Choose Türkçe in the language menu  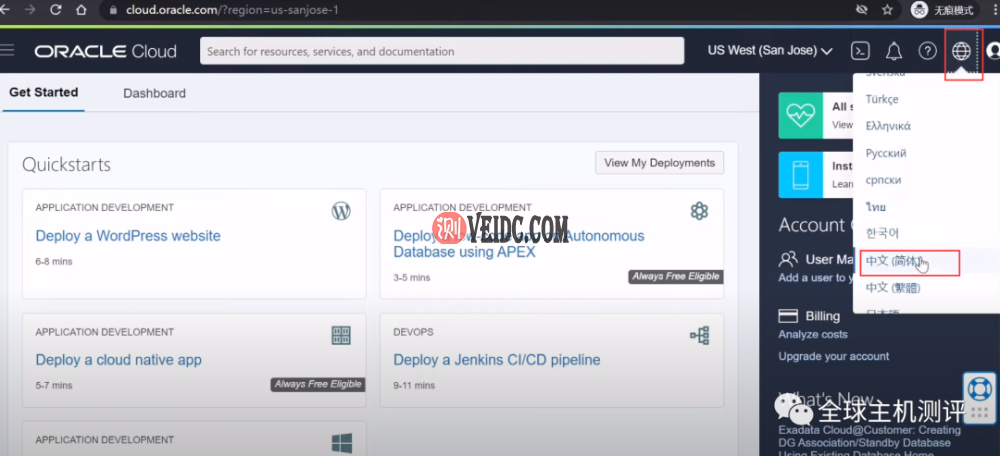882,99
